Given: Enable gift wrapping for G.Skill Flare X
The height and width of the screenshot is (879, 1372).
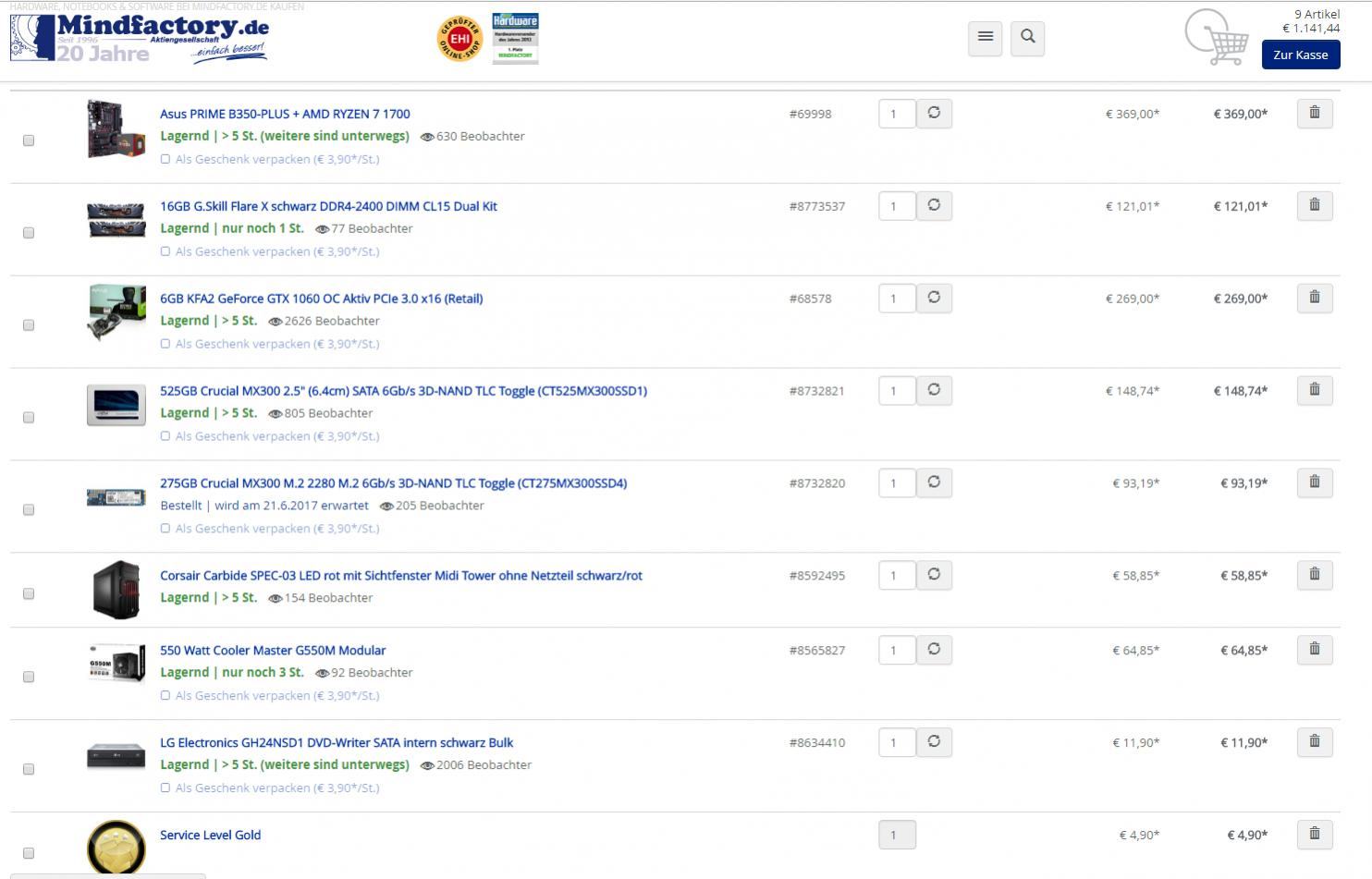Looking at the screenshot, I should pyautogui.click(x=165, y=251).
